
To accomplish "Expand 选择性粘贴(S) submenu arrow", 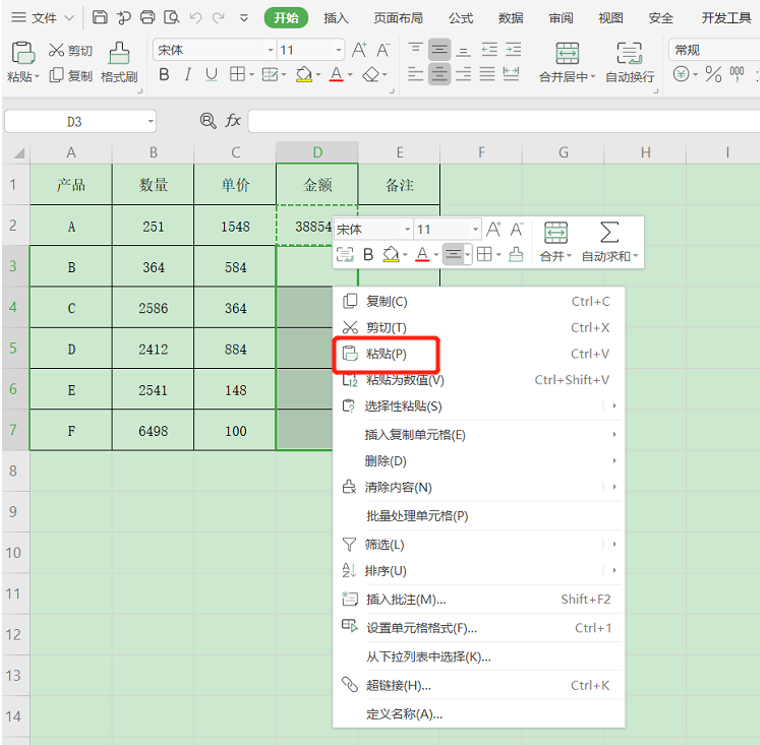I will pos(614,406).
